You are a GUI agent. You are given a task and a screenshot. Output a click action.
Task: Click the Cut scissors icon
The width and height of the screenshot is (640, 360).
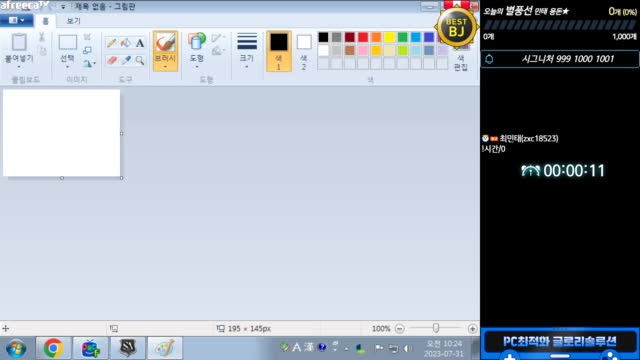coord(42,37)
